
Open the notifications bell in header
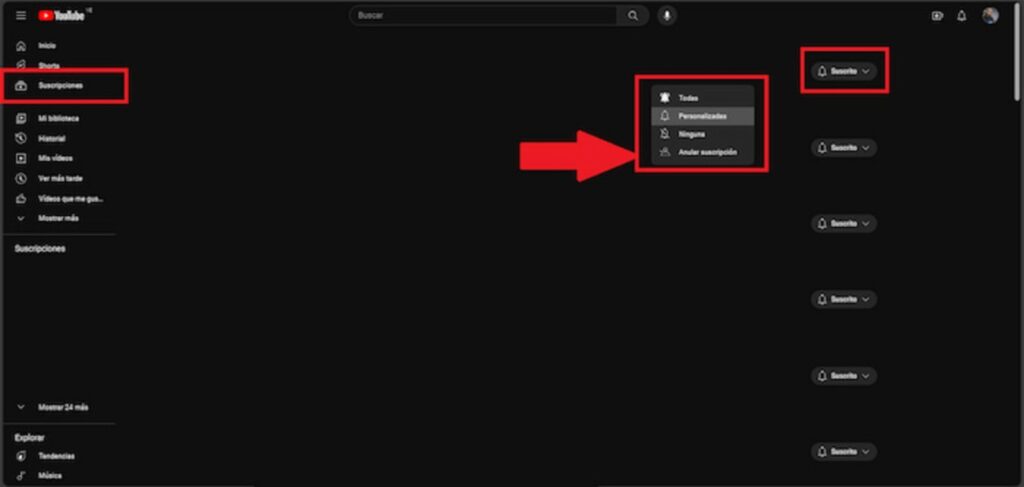coord(961,16)
